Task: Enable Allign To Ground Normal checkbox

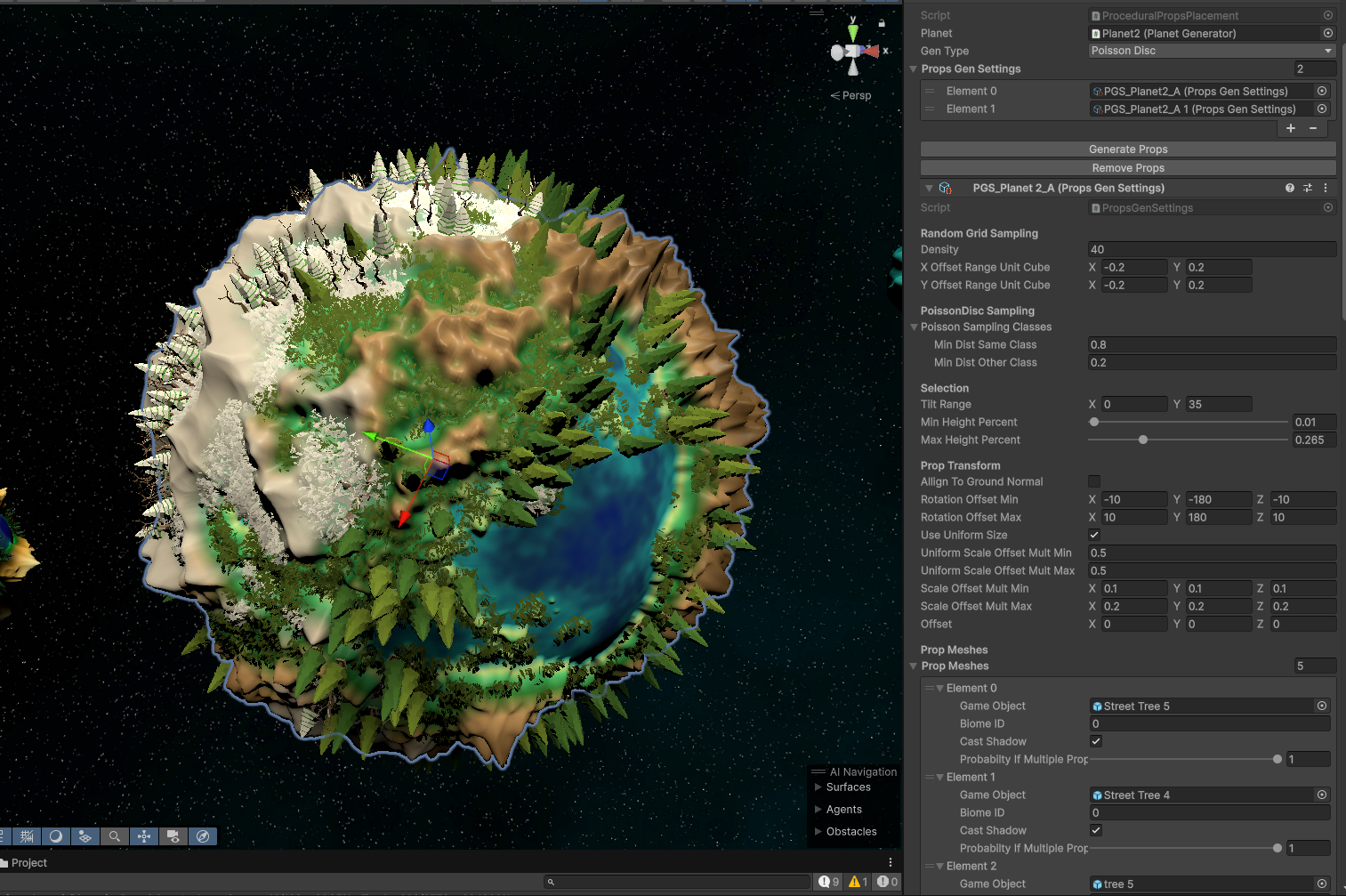Action: pyautogui.click(x=1094, y=481)
